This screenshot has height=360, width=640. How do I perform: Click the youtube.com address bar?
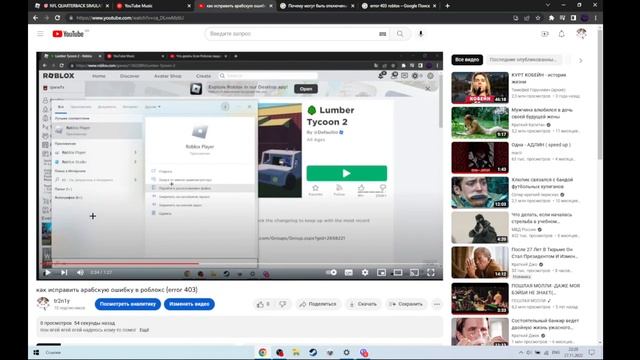286,18
